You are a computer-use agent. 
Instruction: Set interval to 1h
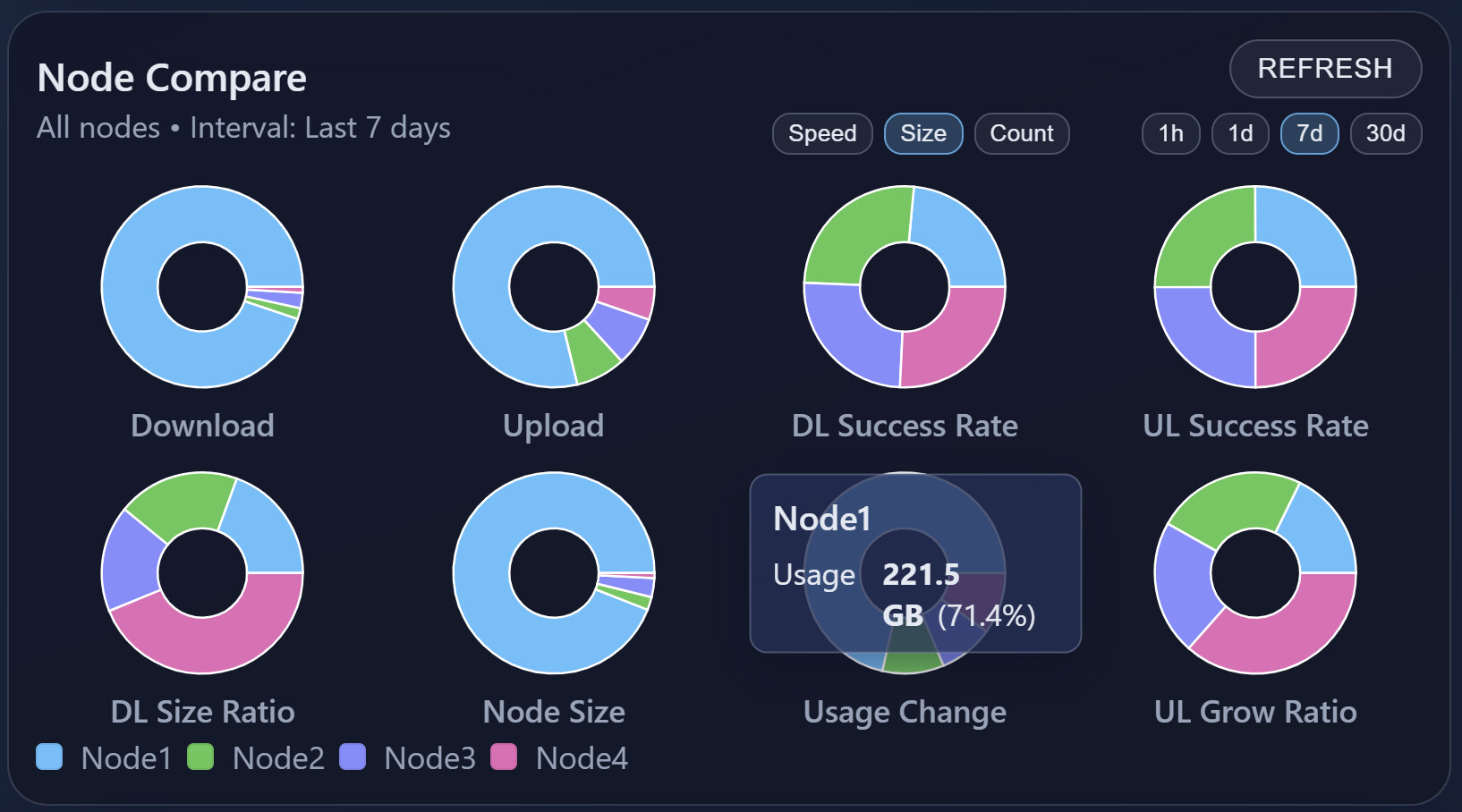pyautogui.click(x=1170, y=134)
